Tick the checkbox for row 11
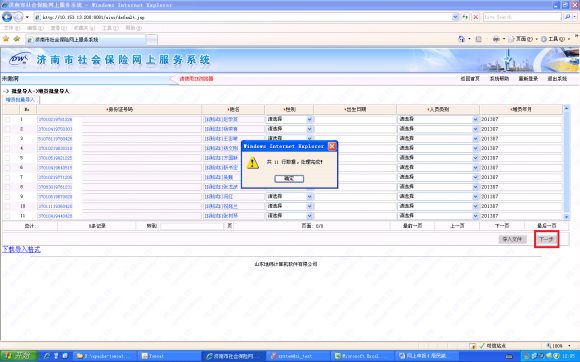Screen dimensions: 580x362 (7, 216)
